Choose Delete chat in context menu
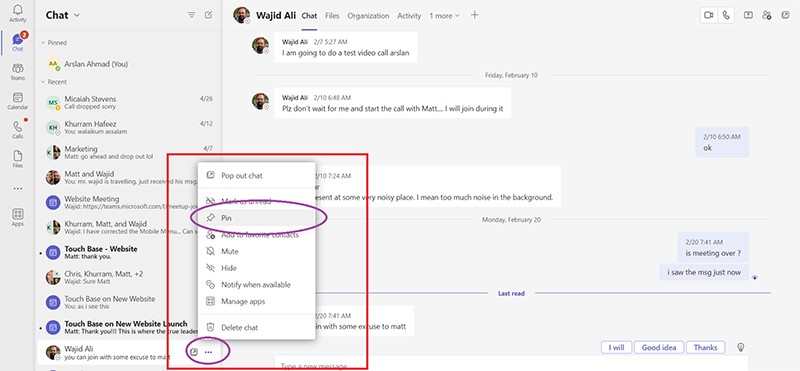Screen dimensions: 800x371 tap(256, 328)
